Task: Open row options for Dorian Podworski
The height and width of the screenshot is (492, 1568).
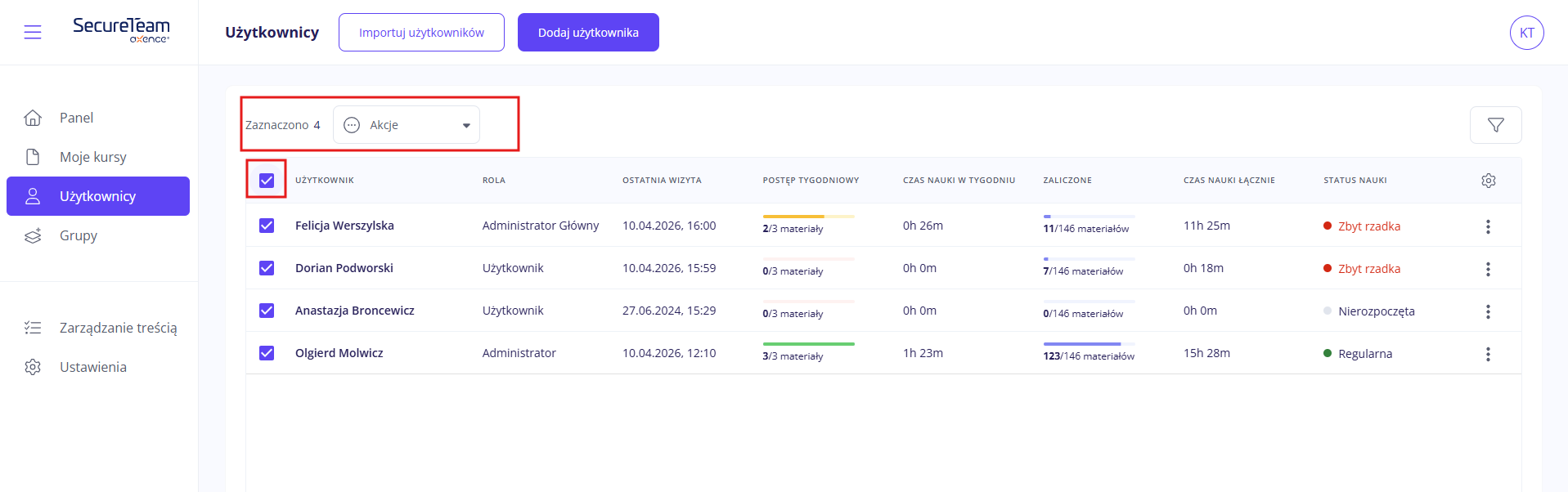Action: point(1487,269)
